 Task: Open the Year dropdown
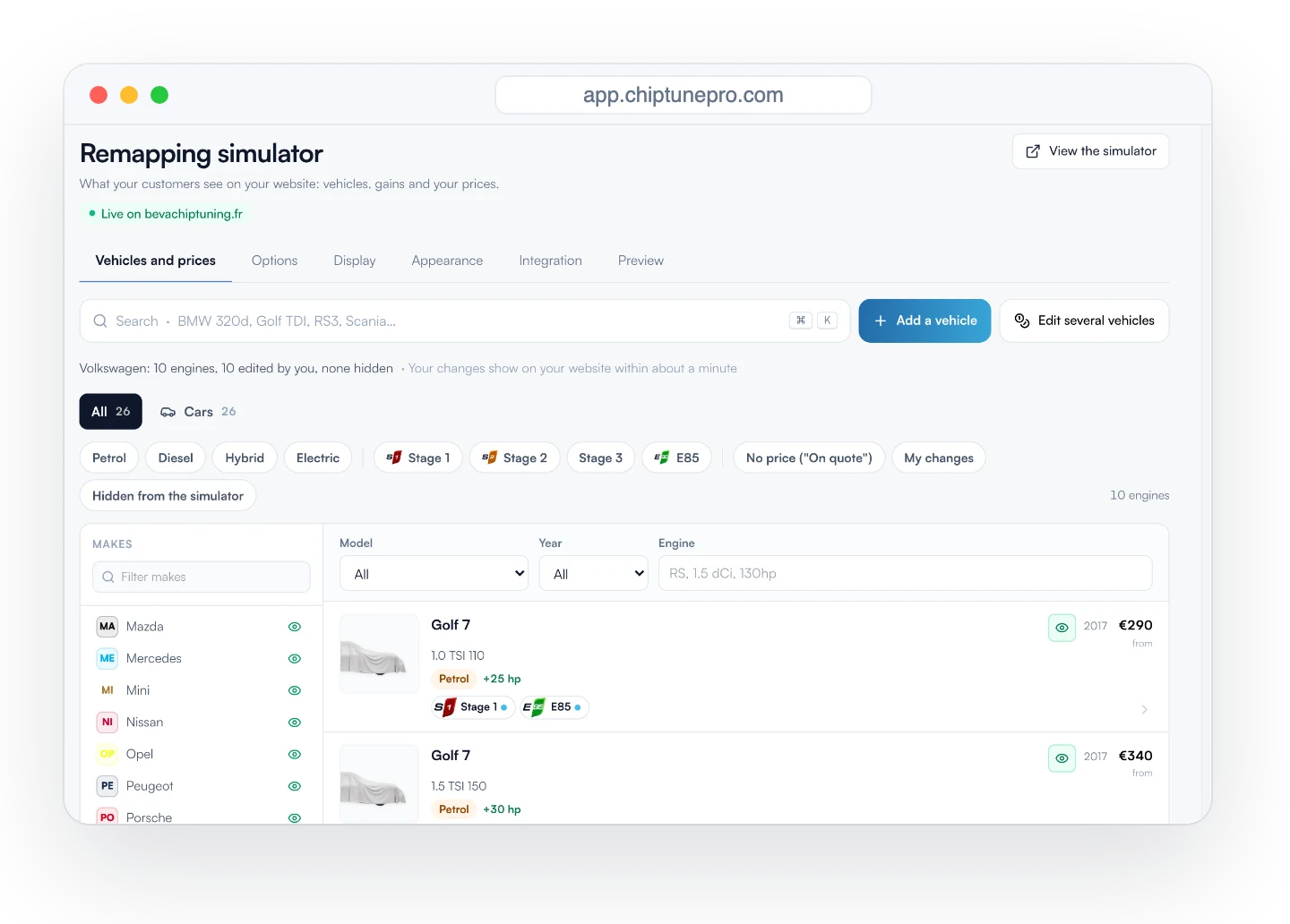click(x=593, y=573)
